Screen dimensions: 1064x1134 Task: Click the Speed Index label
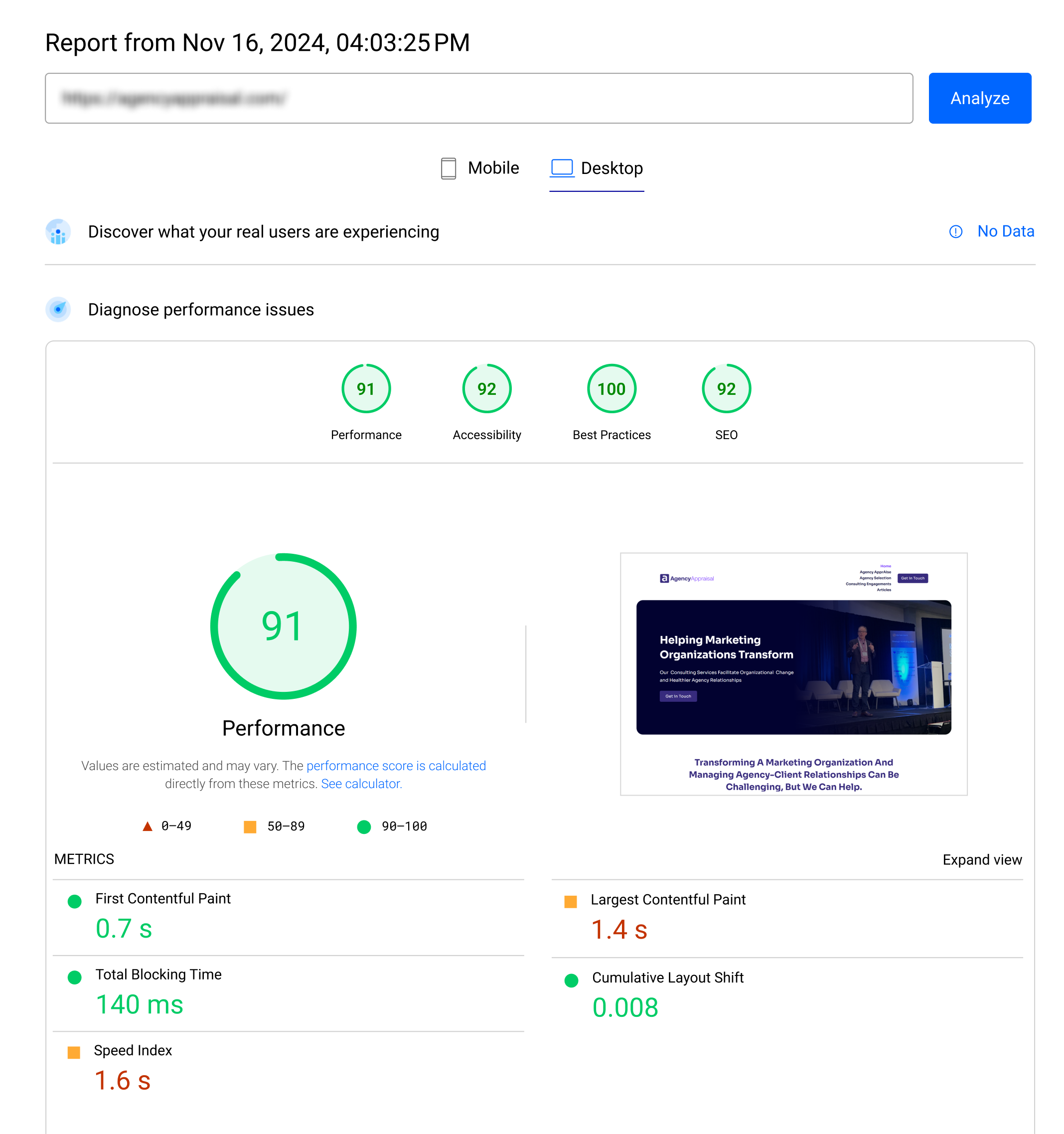[132, 1050]
